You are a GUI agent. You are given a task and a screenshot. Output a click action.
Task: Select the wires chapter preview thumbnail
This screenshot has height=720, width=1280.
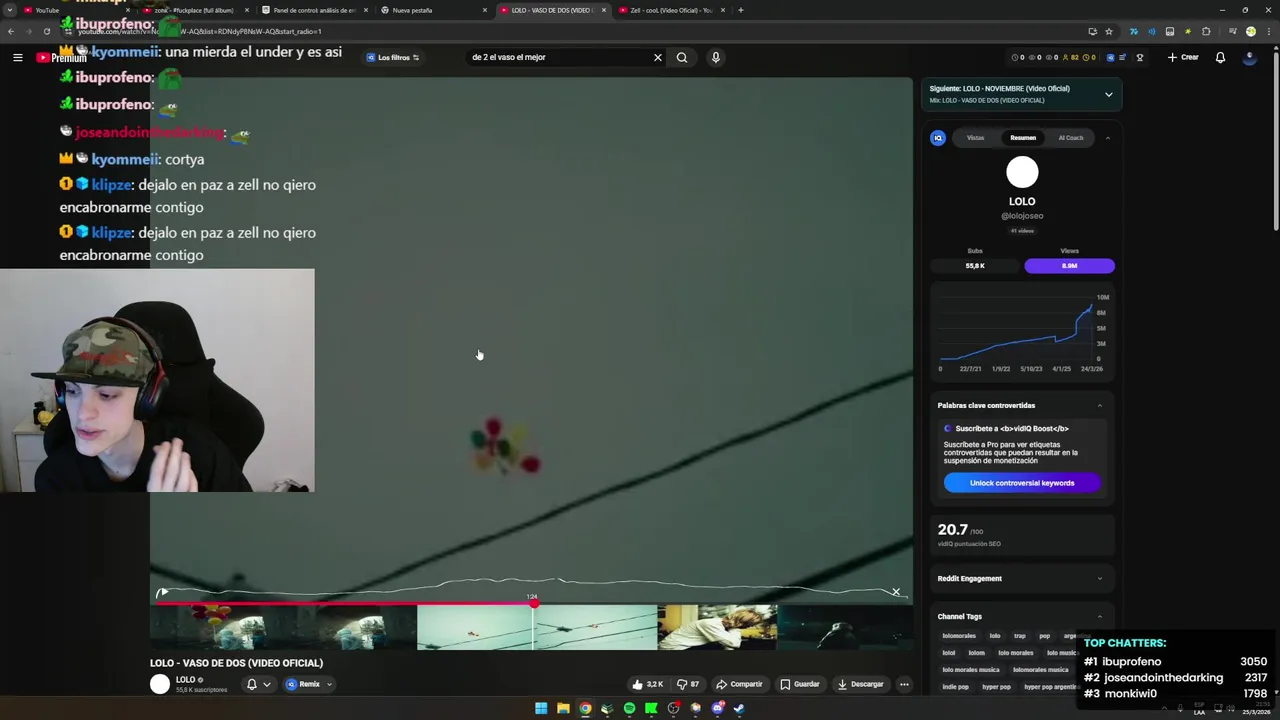coord(595,627)
